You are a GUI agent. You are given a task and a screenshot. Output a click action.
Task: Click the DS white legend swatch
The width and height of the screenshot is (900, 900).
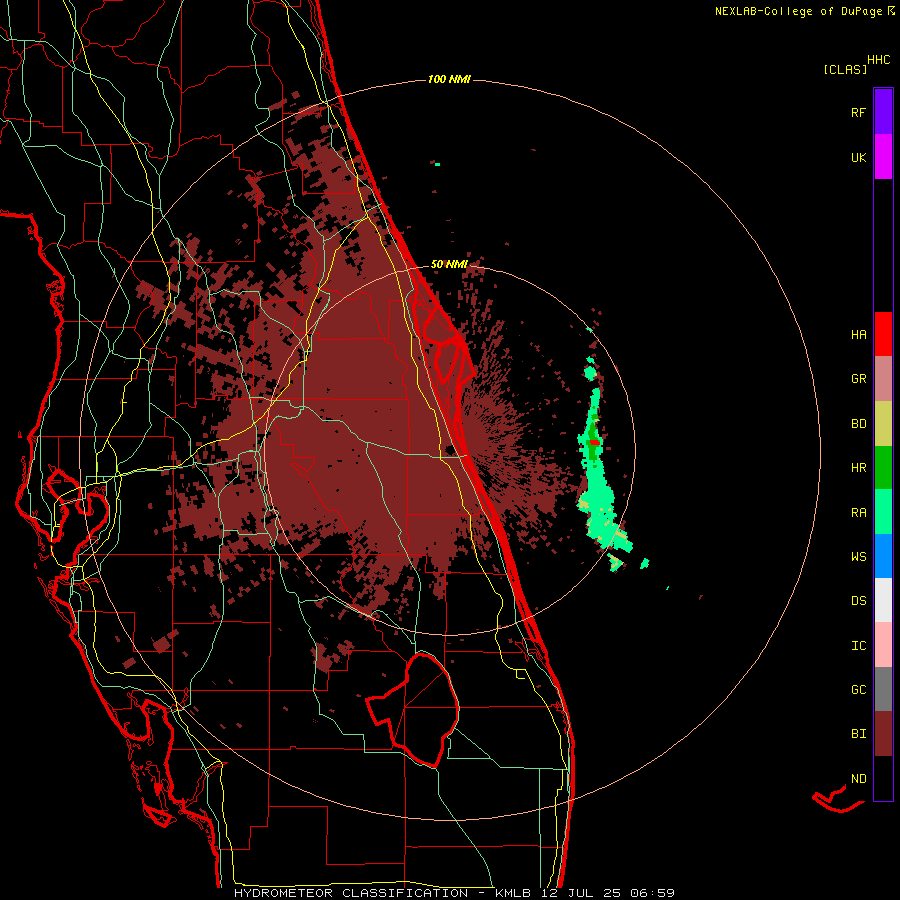click(x=883, y=600)
